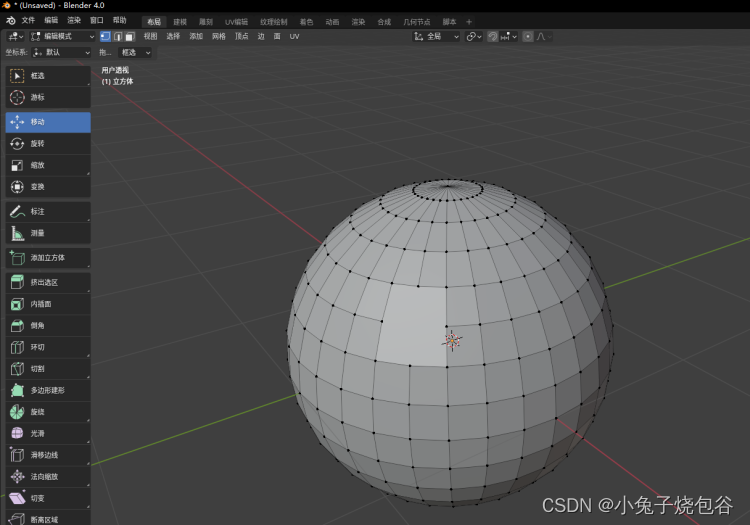The image size is (750, 525).
Task: Open the 选择 select menu
Action: [173, 36]
